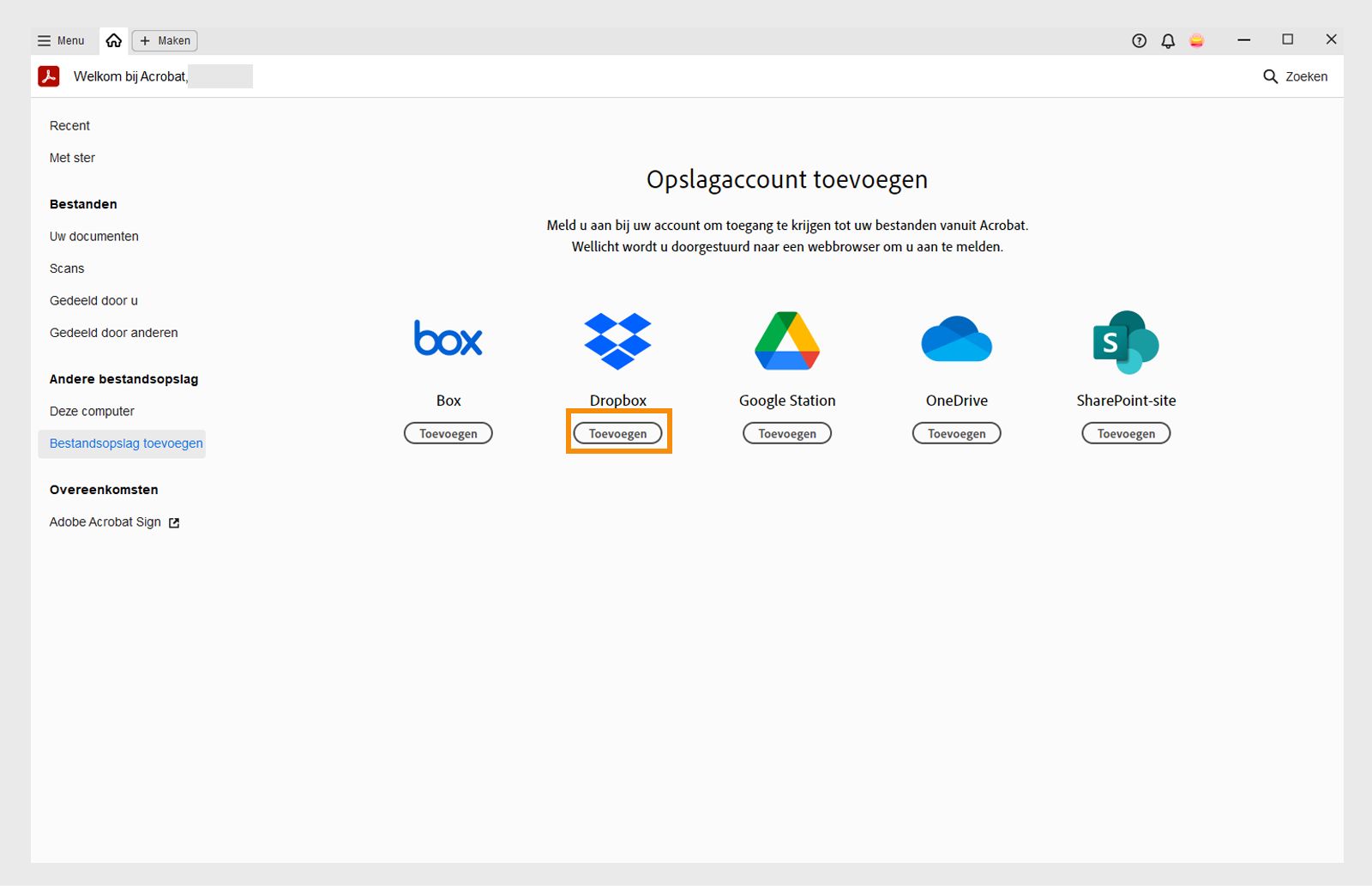Select Gedeeld door anderen
Image resolution: width=1372 pixels, height=886 pixels.
tap(113, 333)
